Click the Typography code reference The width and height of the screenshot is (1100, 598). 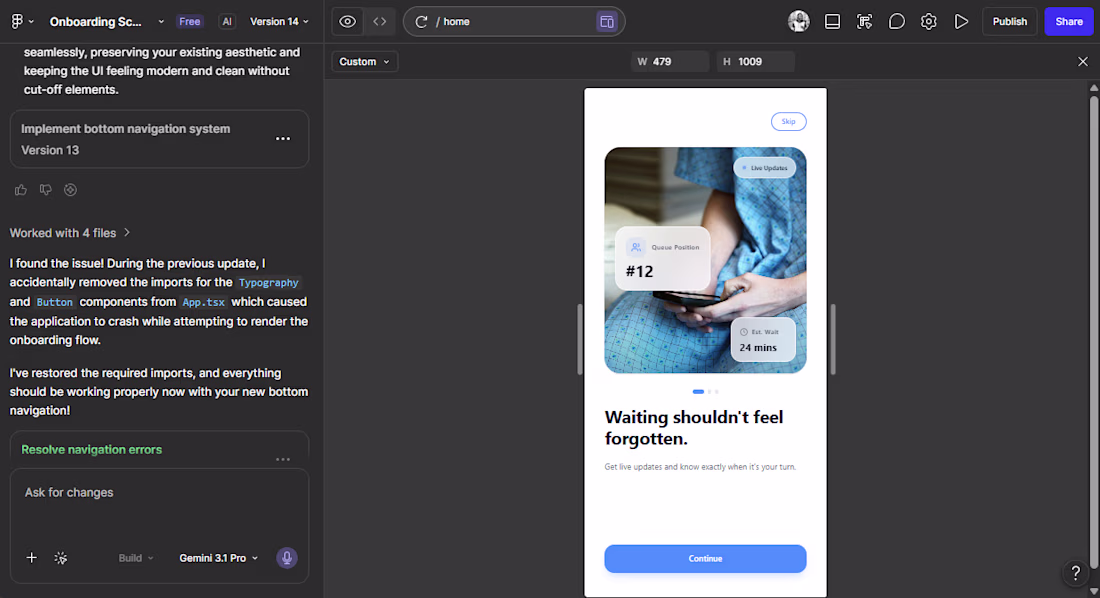(x=269, y=283)
